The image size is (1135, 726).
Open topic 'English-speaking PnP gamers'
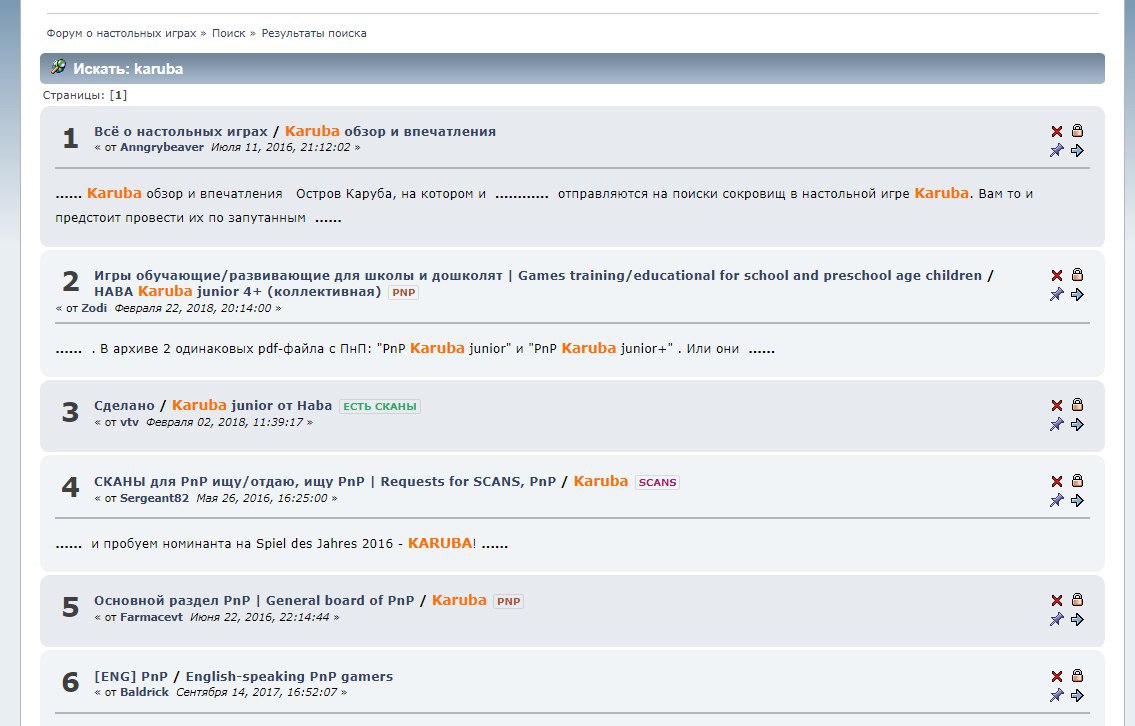tap(289, 677)
